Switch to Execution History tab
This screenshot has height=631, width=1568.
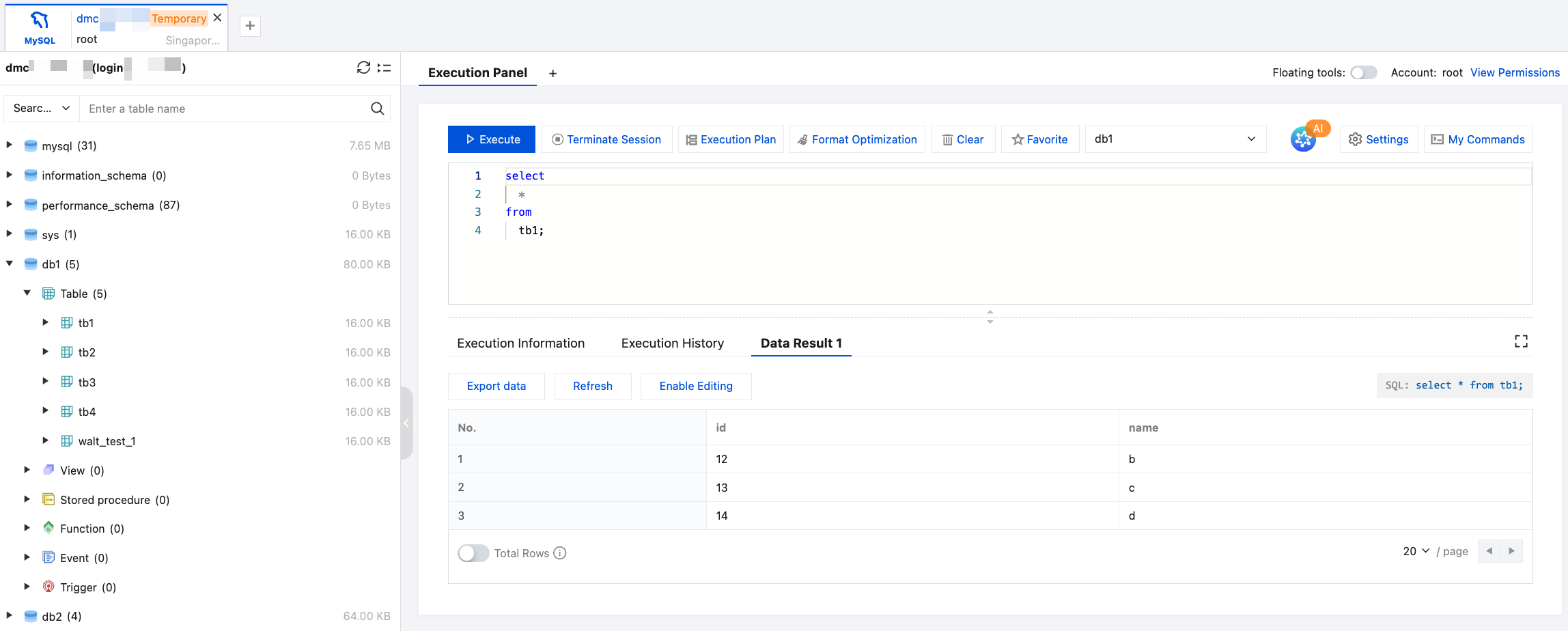click(x=672, y=343)
